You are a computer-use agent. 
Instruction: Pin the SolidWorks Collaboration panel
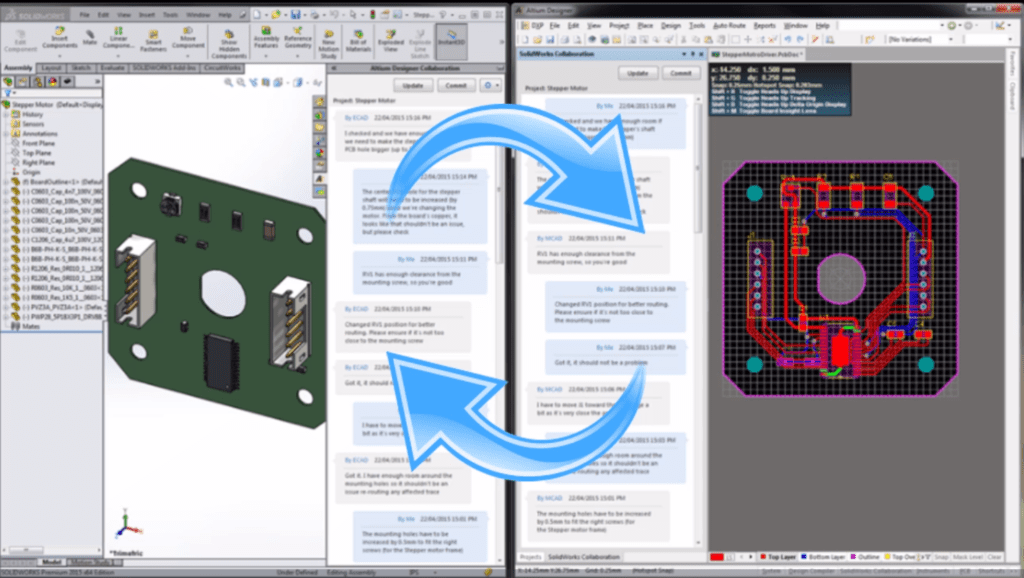coord(692,54)
